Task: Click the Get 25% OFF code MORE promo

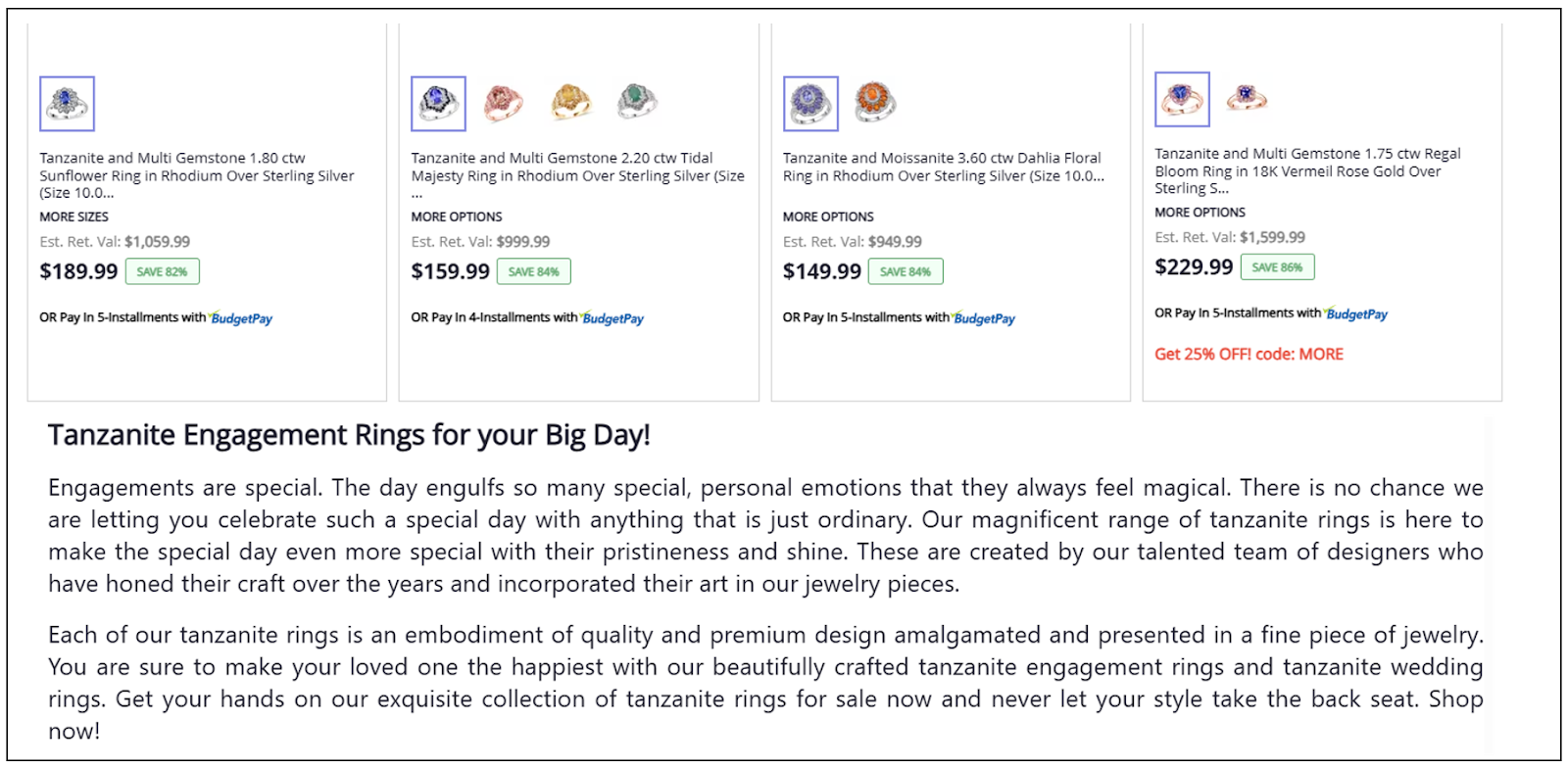Action: 1249,355
